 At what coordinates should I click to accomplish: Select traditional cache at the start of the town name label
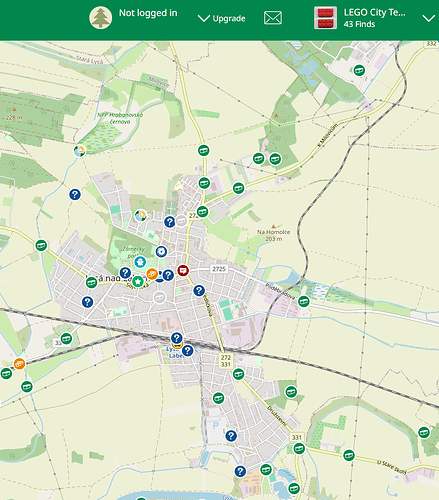click(91, 283)
